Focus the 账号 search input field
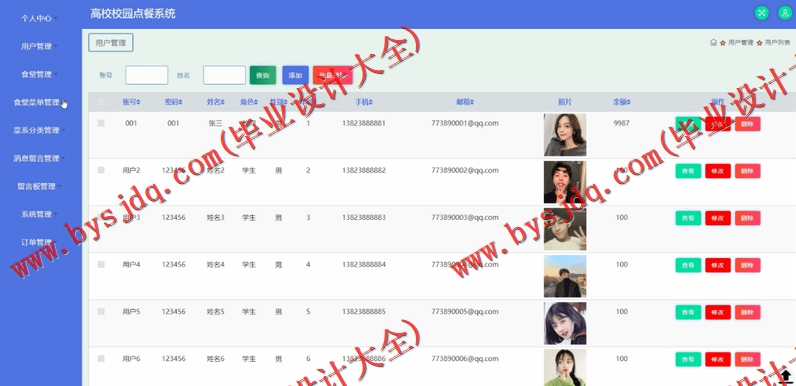 [x=147, y=75]
